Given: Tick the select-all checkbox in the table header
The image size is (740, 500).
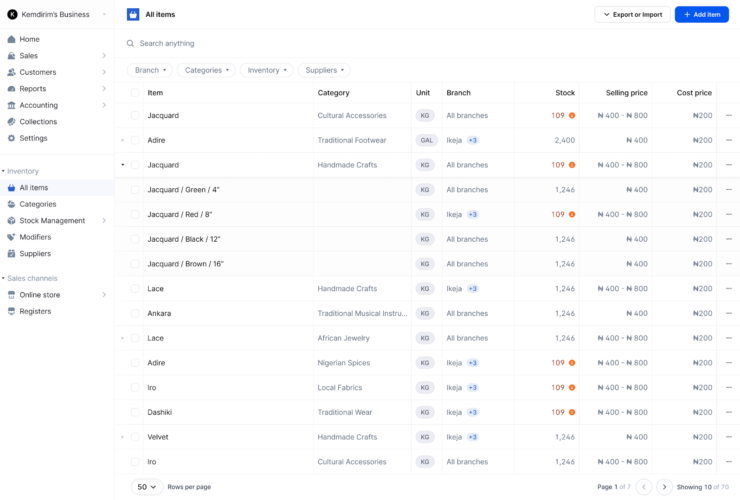Looking at the screenshot, I should [135, 93].
